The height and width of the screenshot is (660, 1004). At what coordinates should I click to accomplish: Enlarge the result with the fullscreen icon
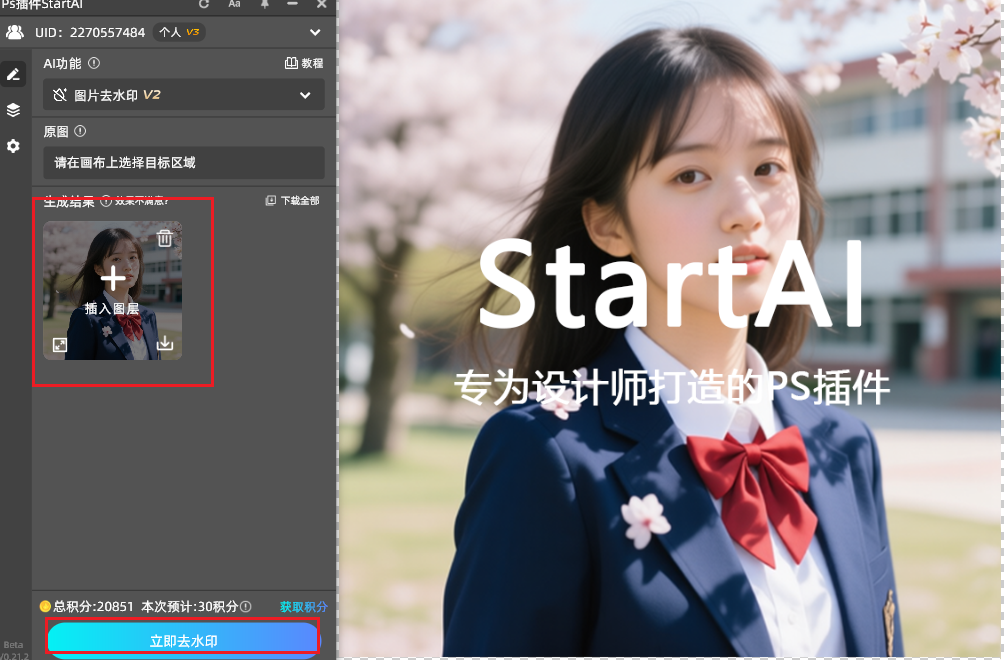[x=60, y=344]
